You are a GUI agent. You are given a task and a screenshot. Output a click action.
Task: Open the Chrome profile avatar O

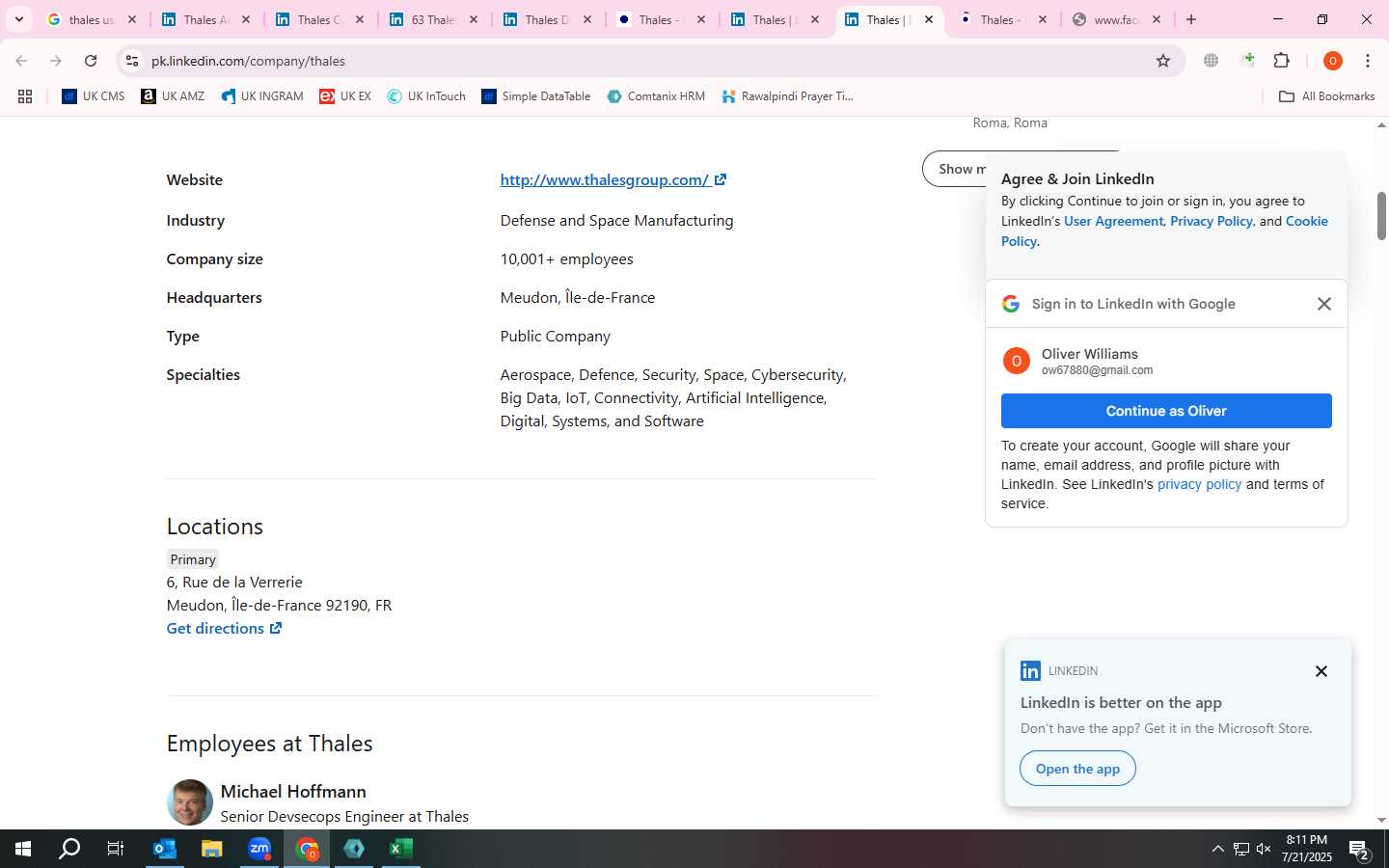click(x=1333, y=61)
